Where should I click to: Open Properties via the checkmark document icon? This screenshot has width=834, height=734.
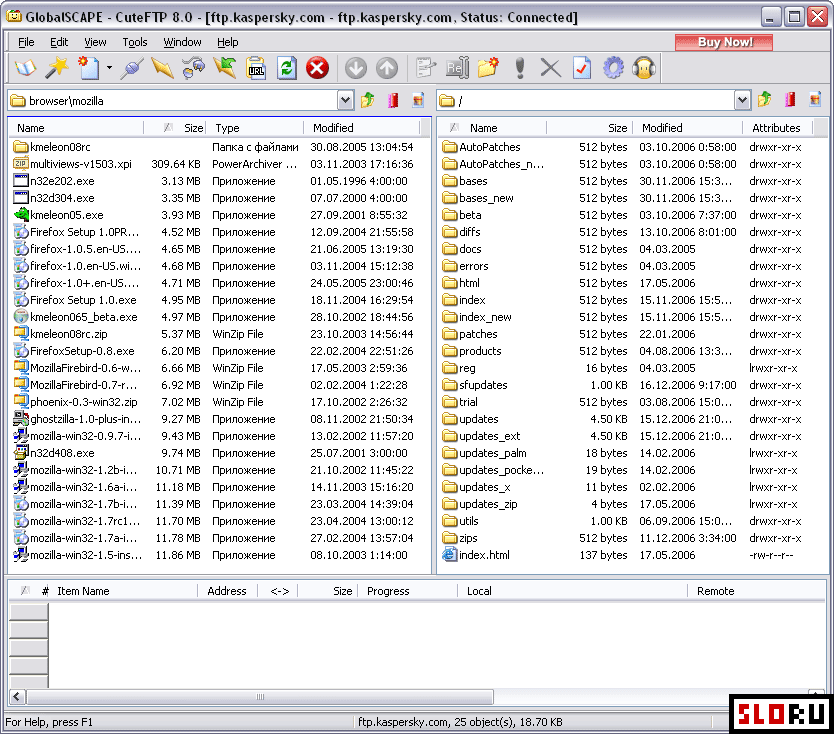581,68
